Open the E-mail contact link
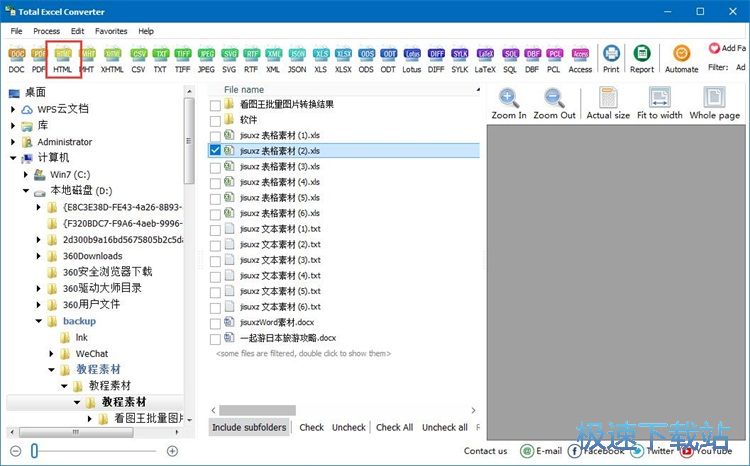Image resolution: width=750 pixels, height=466 pixels. [541, 451]
